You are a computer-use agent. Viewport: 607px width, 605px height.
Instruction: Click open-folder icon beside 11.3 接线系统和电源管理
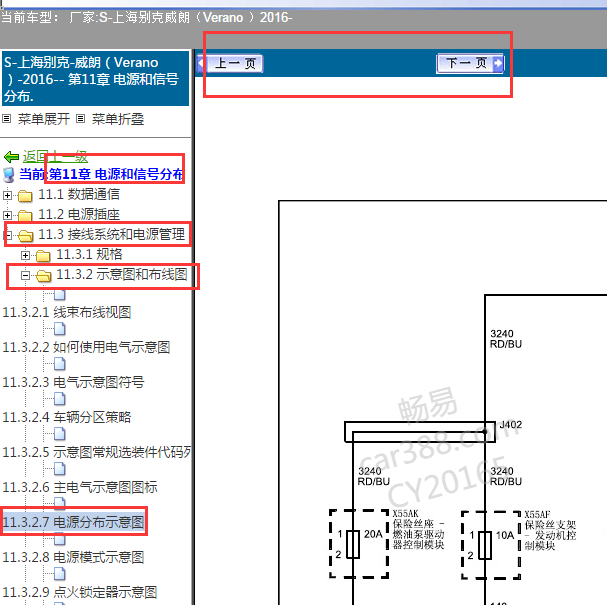[x=25, y=236]
